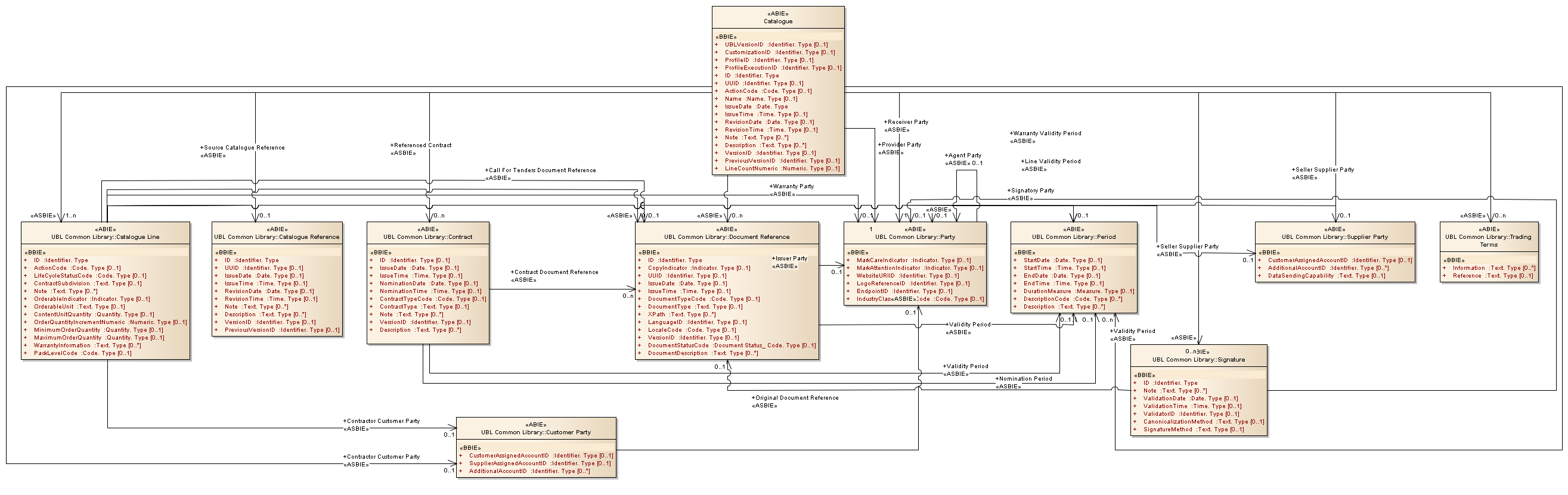Click the UBLVersionID attribute in Catalogue

(744, 45)
